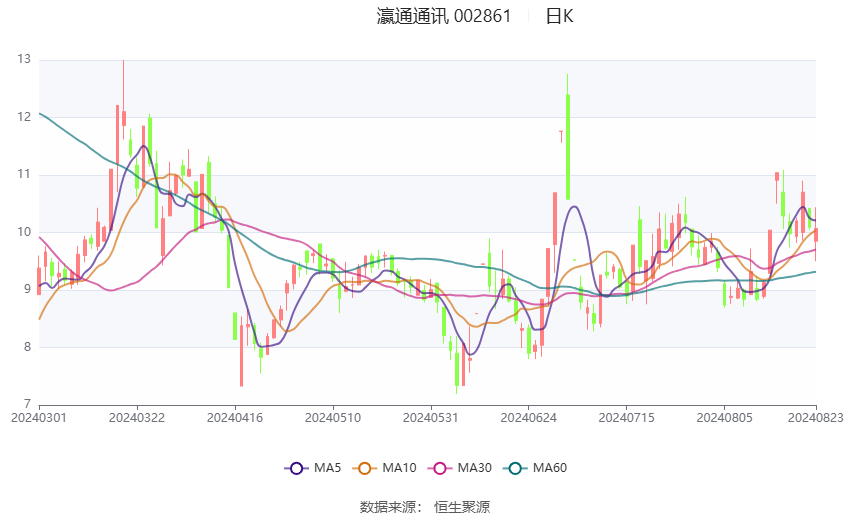The image size is (850, 517).
Task: Click the y-axis value 11
Action: tap(24, 174)
